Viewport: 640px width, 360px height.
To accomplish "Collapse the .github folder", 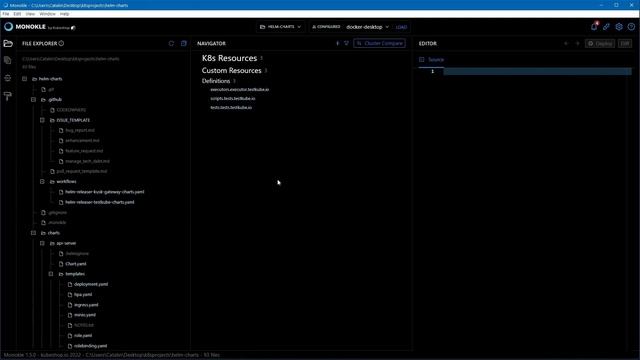I will pos(33,100).
